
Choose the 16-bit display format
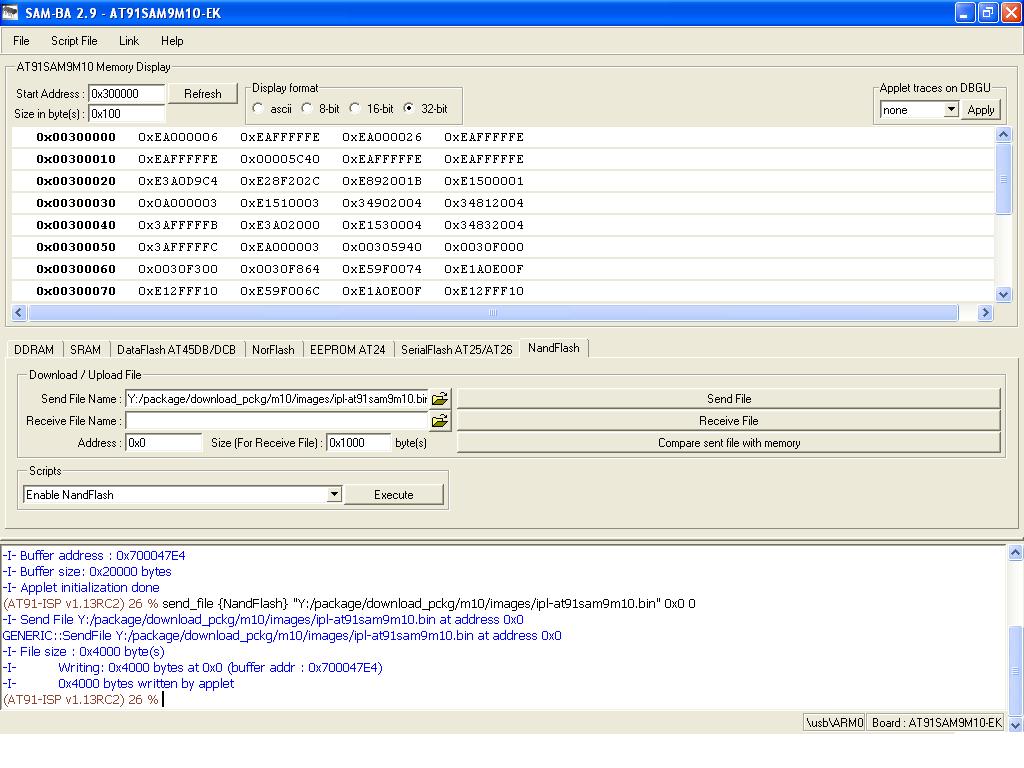click(x=355, y=108)
